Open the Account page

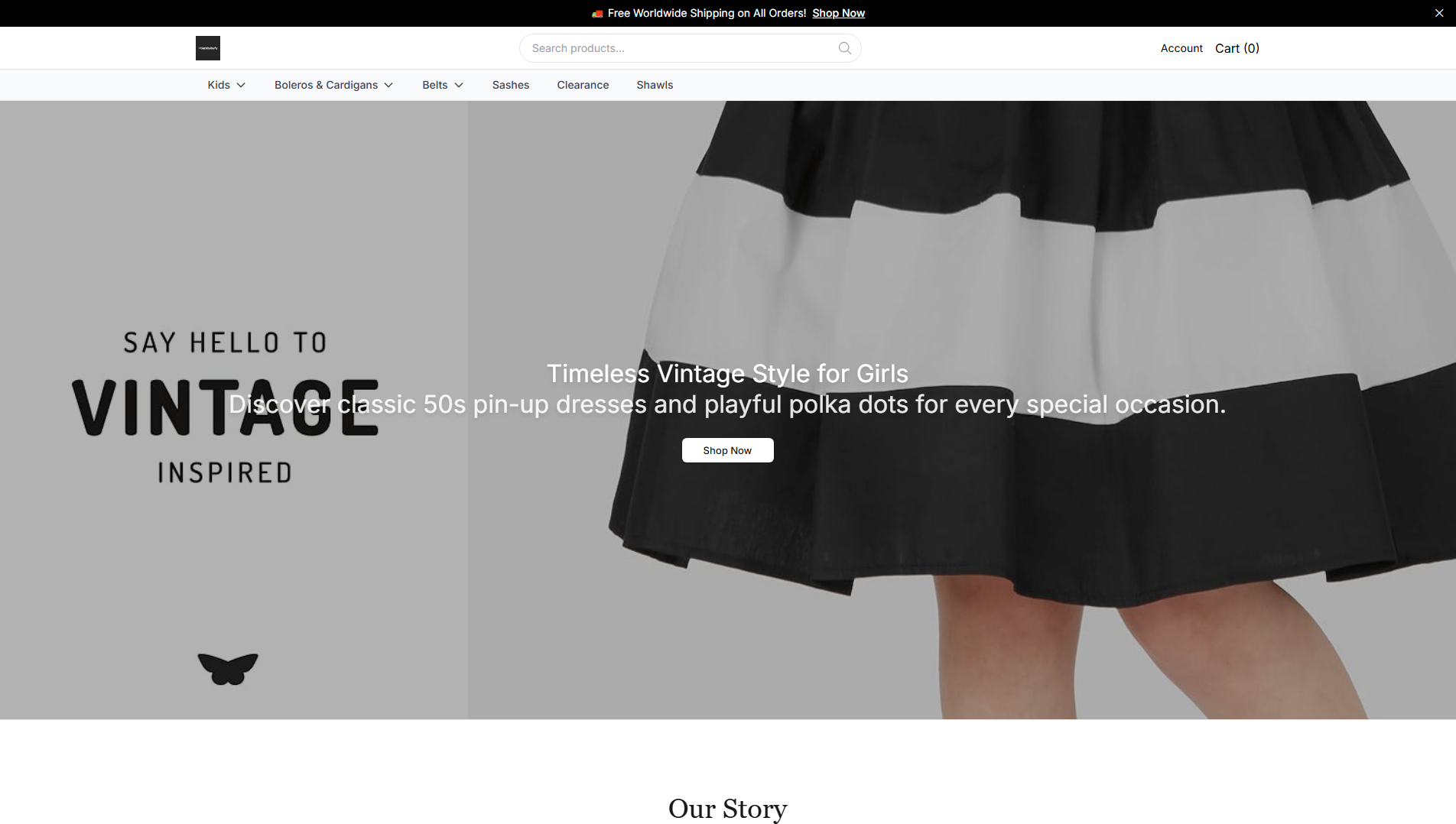(x=1181, y=48)
